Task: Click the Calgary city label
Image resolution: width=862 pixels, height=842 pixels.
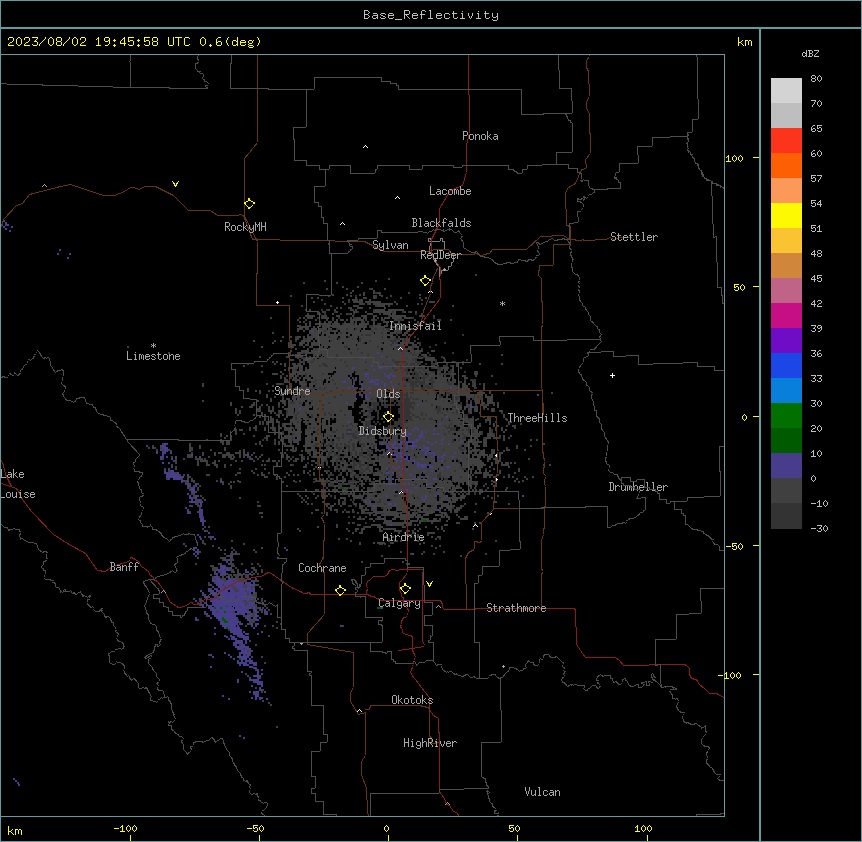Action: click(x=400, y=603)
